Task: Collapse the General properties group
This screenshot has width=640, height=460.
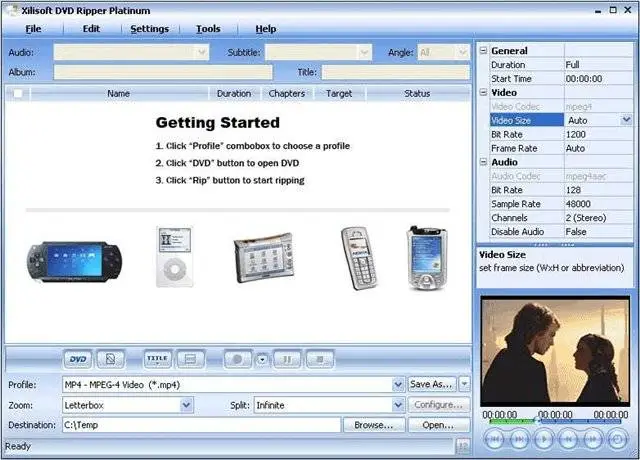Action: click(483, 51)
